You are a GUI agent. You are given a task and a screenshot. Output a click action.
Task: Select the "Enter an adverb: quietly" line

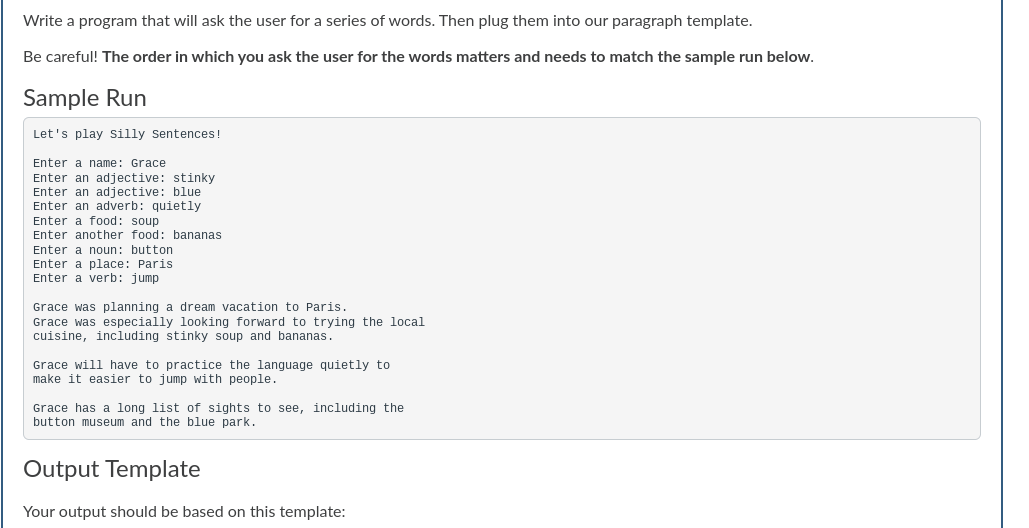click(x=117, y=206)
